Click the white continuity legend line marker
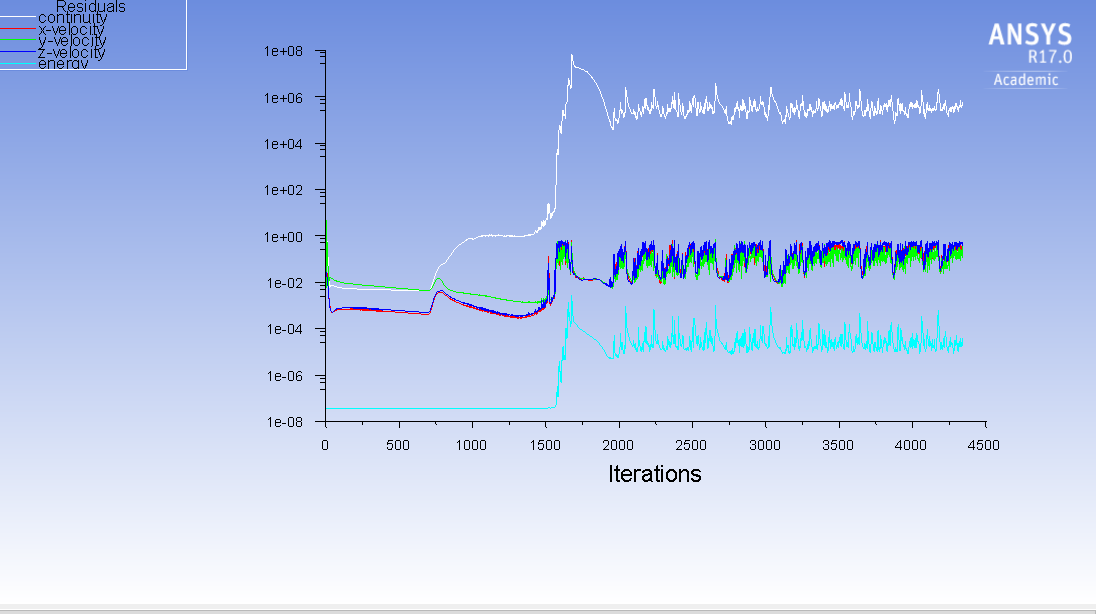 18,17
